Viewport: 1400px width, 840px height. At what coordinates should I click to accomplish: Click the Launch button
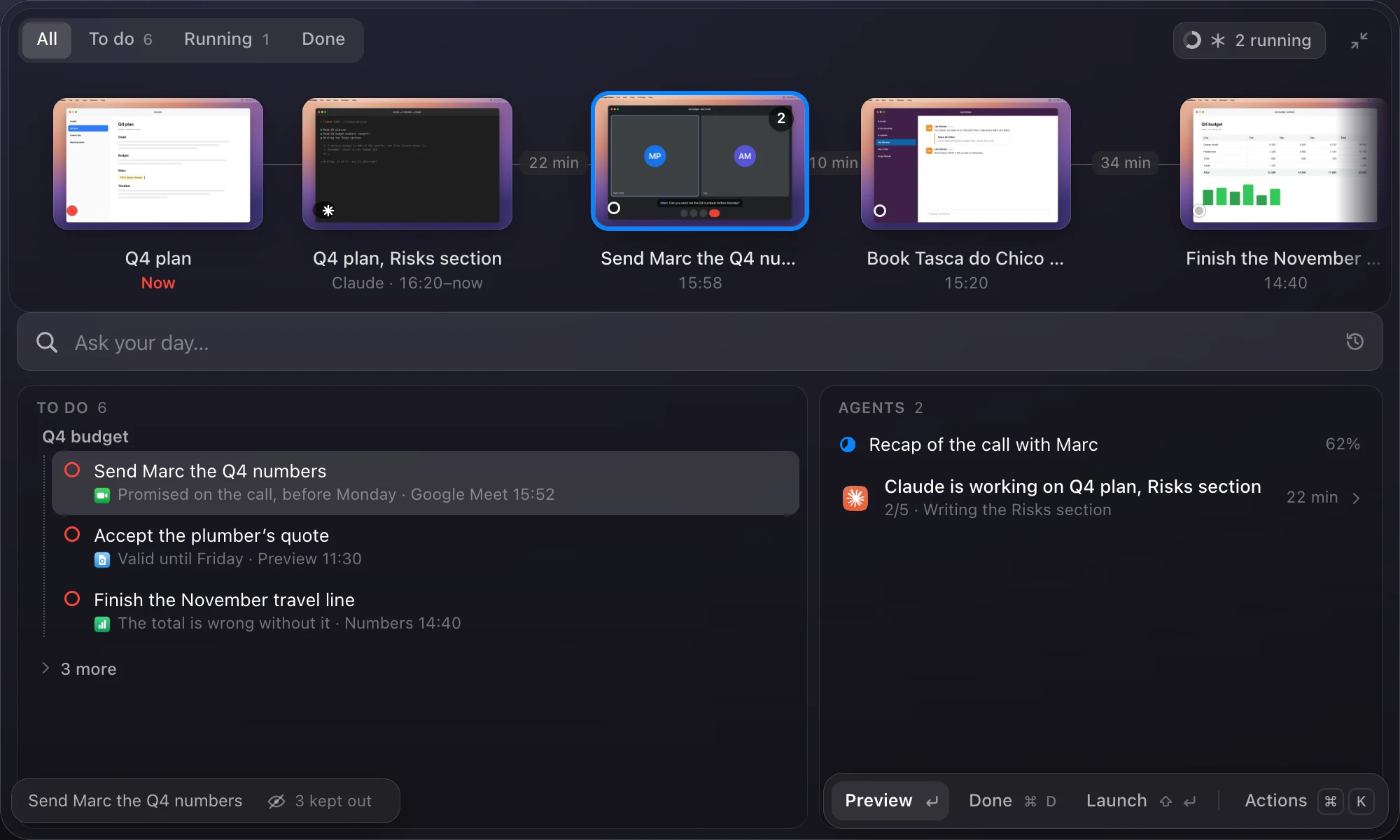1141,801
